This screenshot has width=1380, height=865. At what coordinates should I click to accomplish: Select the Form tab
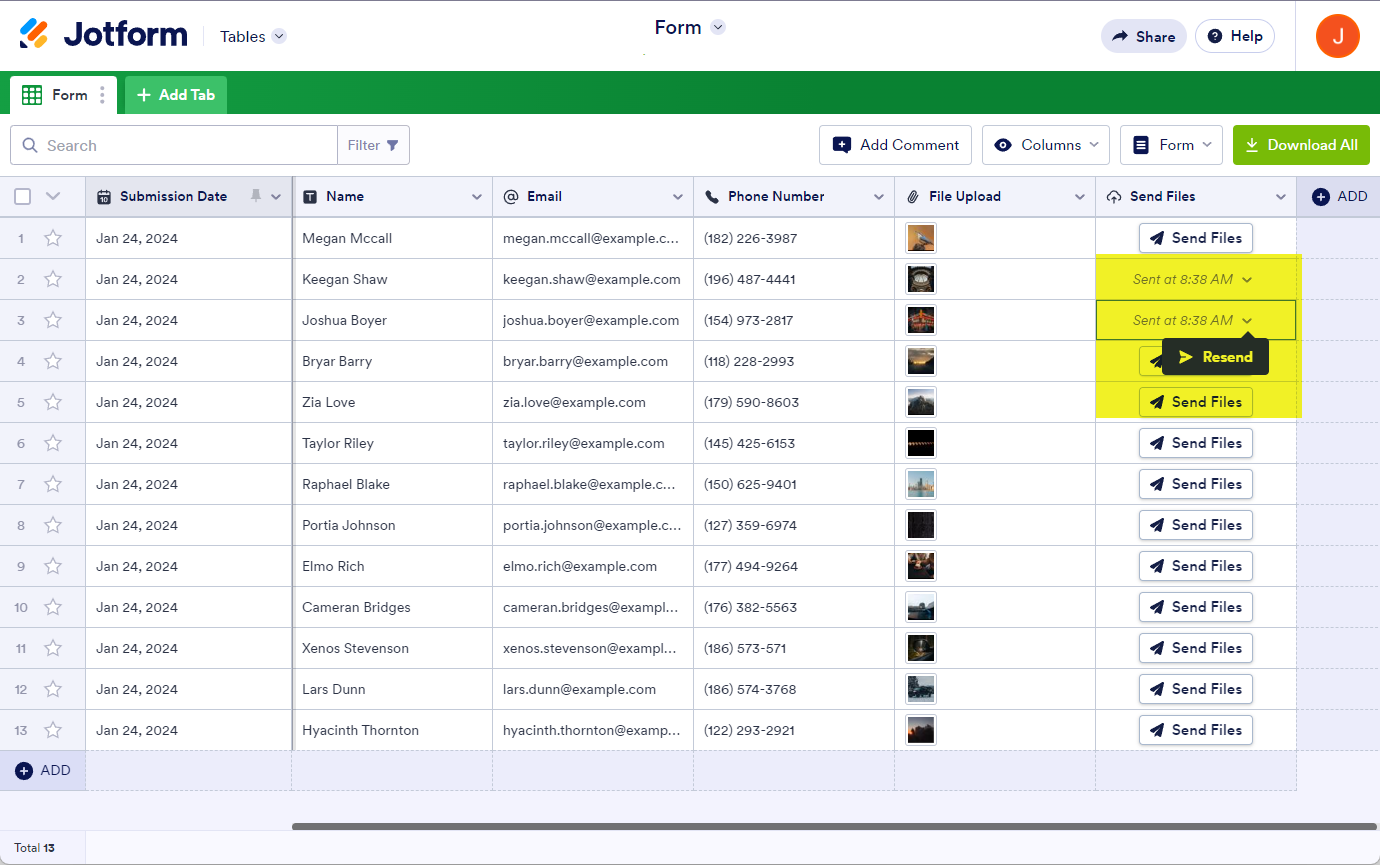pos(58,95)
